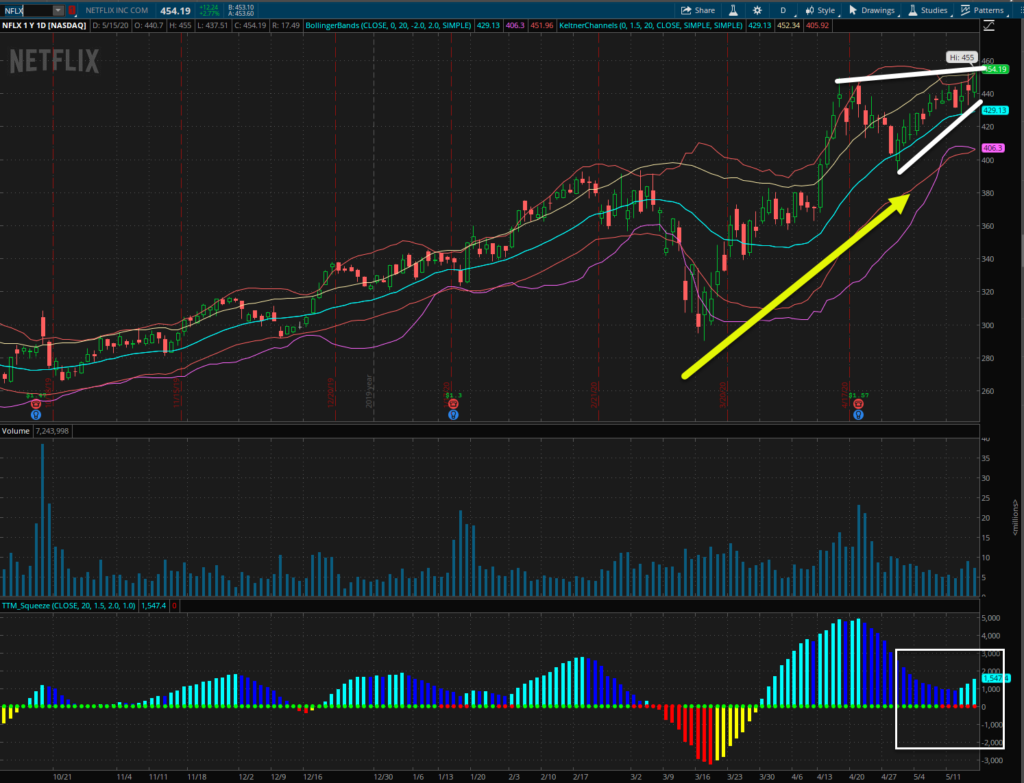
Task: Click the April earnings event icon
Action: pos(858,404)
